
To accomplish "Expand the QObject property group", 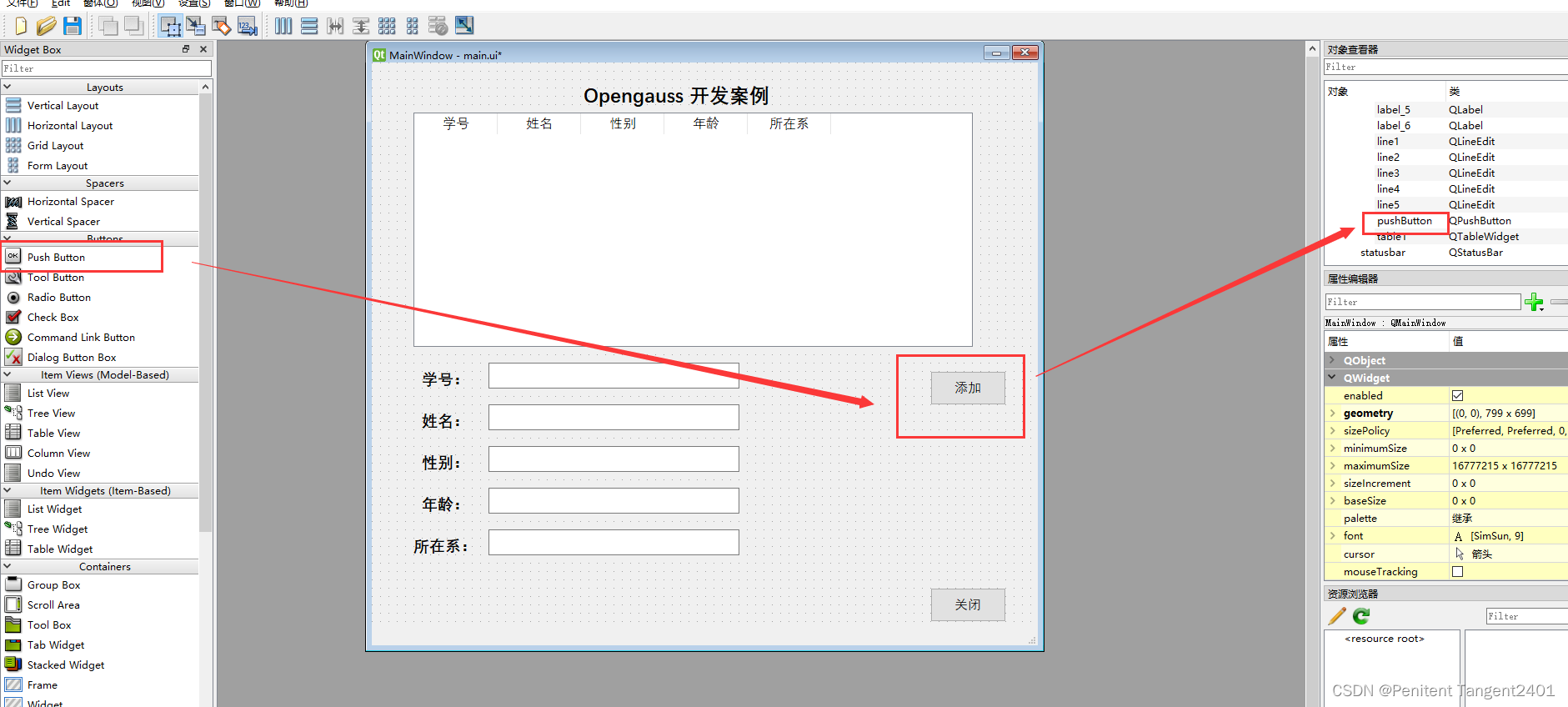I will 1332,360.
